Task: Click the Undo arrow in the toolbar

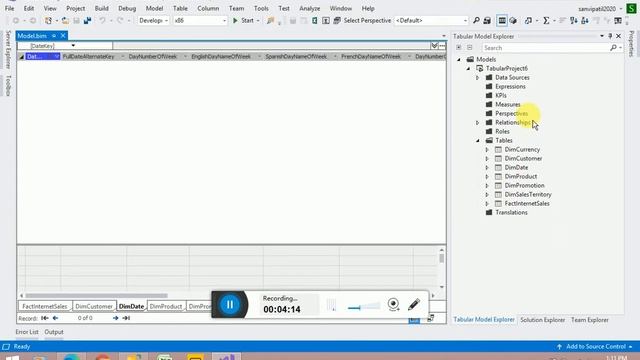Action: (x=102, y=20)
